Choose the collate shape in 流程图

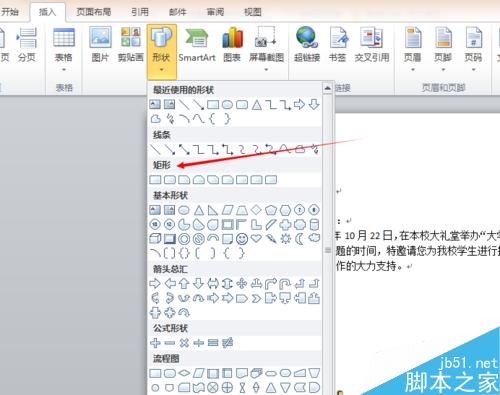click(242, 387)
